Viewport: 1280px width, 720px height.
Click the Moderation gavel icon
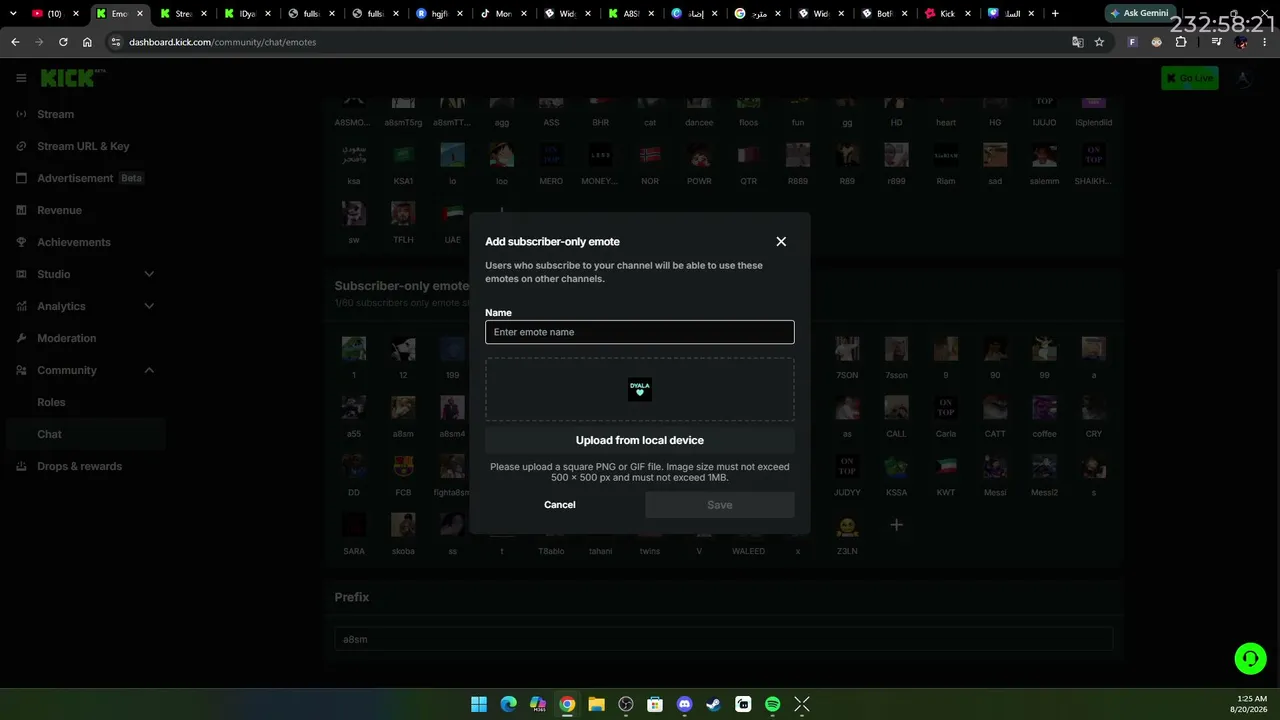pyautogui.click(x=21, y=338)
